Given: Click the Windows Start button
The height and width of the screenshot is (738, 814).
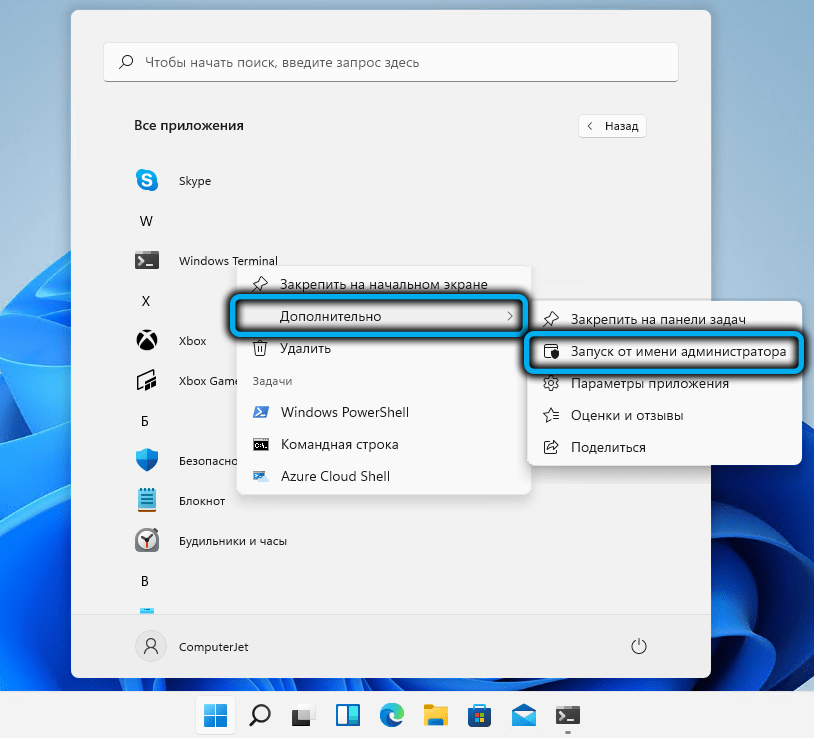Looking at the screenshot, I should pos(215,715).
